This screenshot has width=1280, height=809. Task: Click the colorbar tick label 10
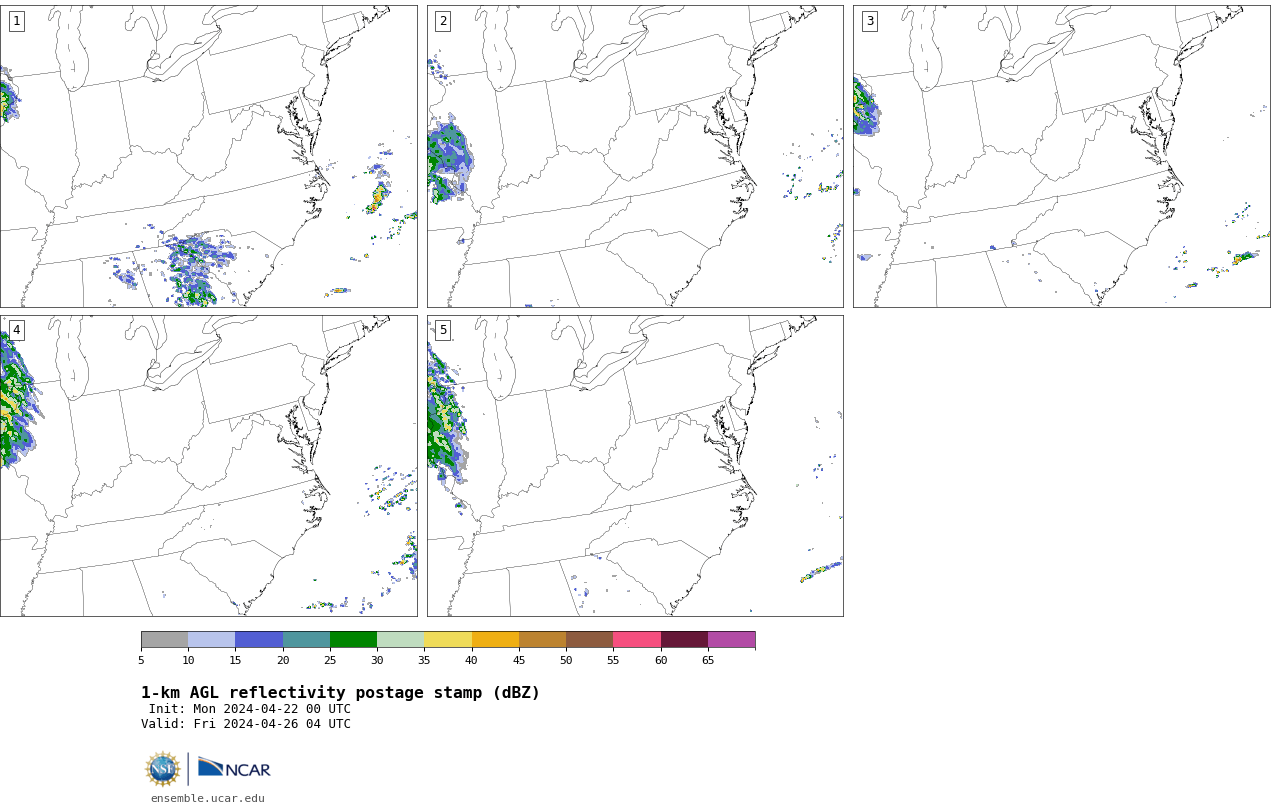188,661
